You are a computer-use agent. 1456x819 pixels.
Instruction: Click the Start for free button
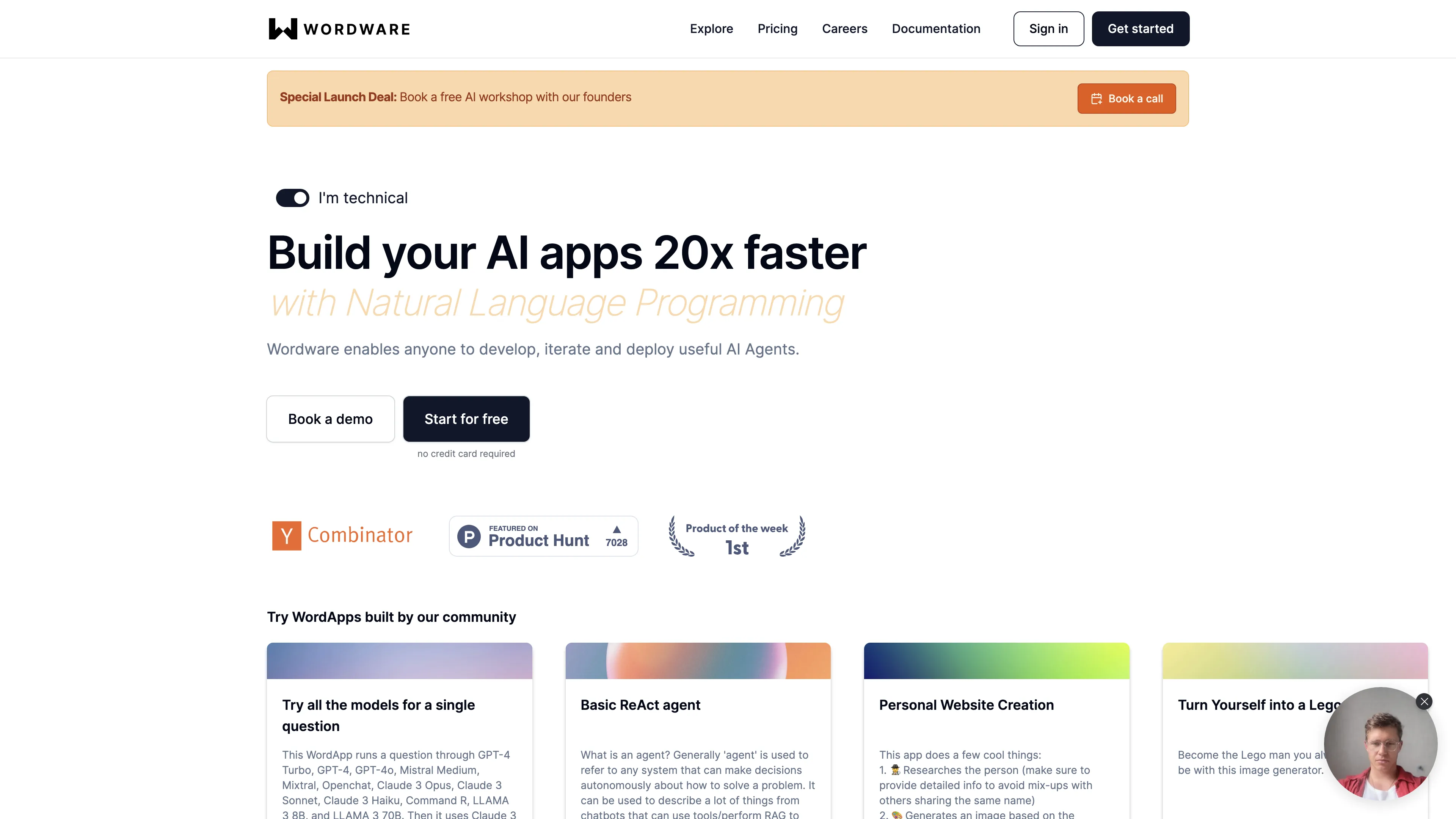[466, 418]
